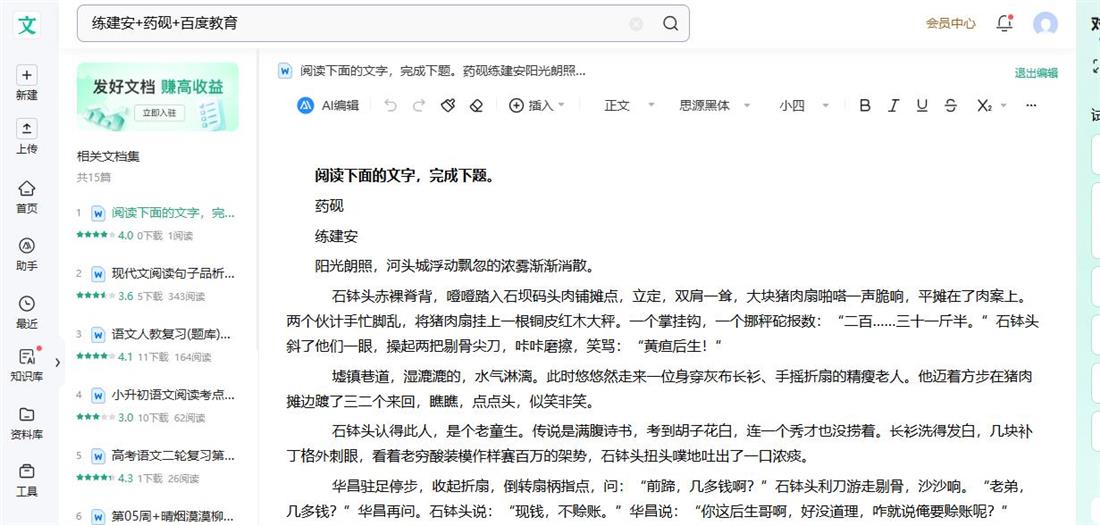Open the 小四 font size dropdown
This screenshot has width=1100, height=525.
(x=803, y=105)
